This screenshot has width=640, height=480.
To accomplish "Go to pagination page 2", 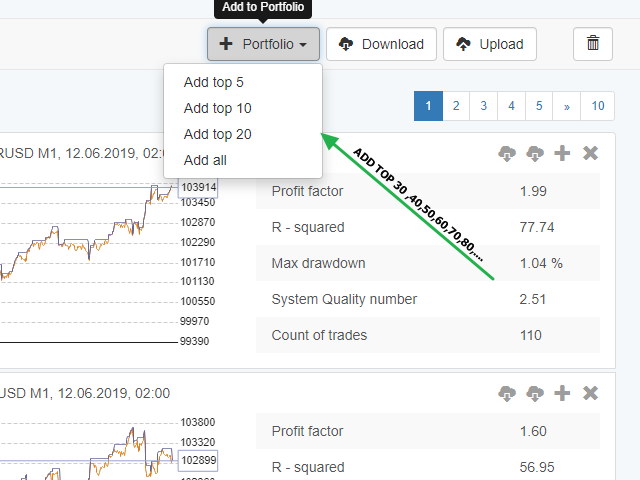I will pos(456,106).
